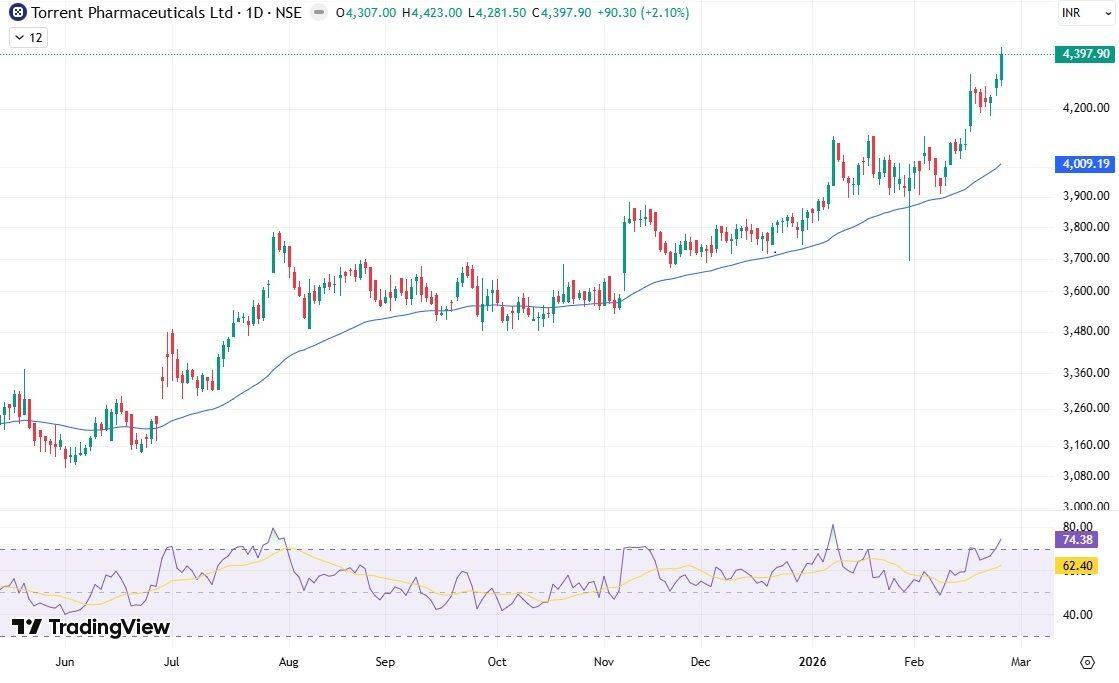Click the 3,700.00 price scale label
The image size is (1119, 683).
1085,258
